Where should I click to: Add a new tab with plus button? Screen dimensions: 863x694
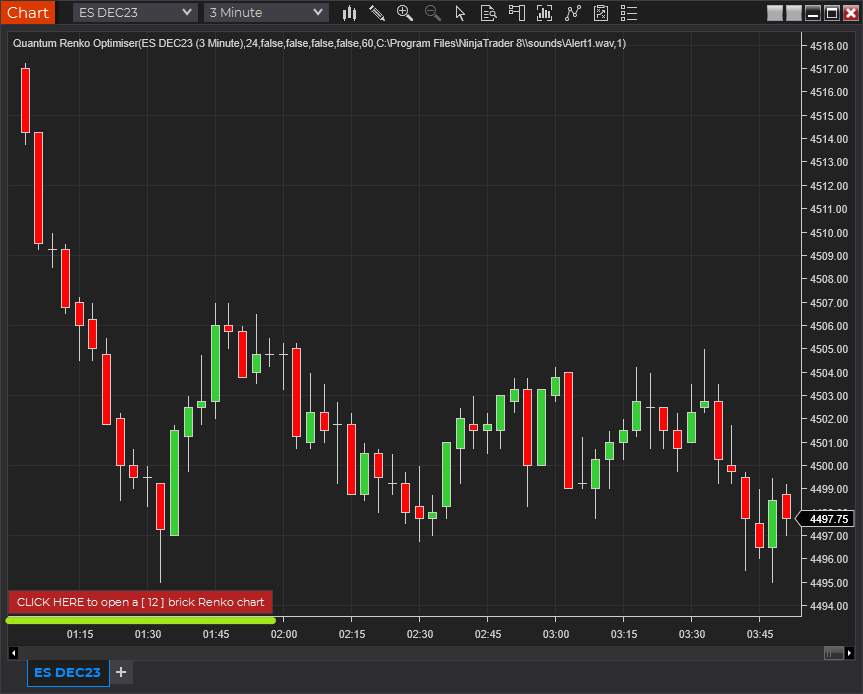pyautogui.click(x=121, y=672)
